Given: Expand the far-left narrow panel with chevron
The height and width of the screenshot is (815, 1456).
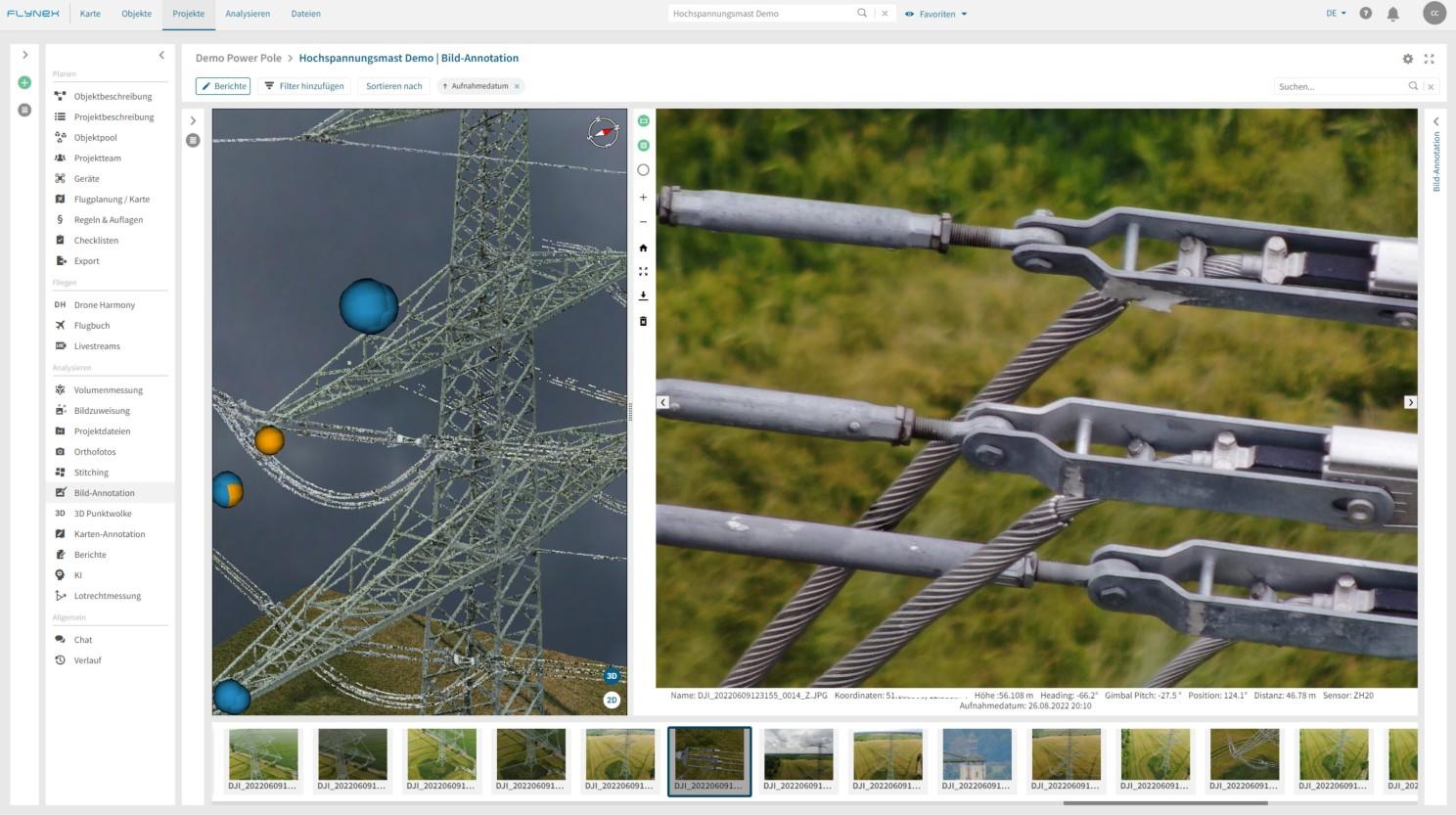Looking at the screenshot, I should click(x=25, y=55).
